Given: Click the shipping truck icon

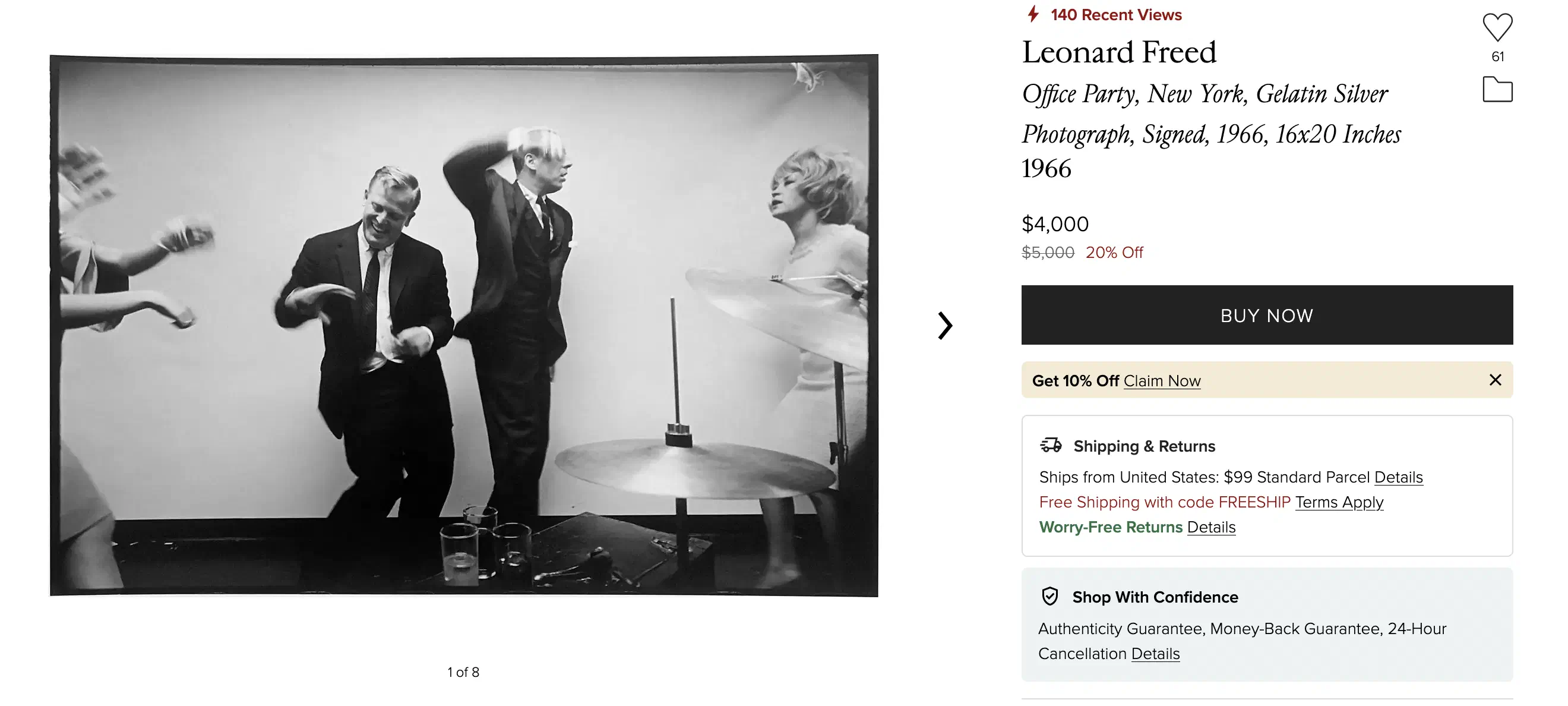Looking at the screenshot, I should pyautogui.click(x=1051, y=445).
